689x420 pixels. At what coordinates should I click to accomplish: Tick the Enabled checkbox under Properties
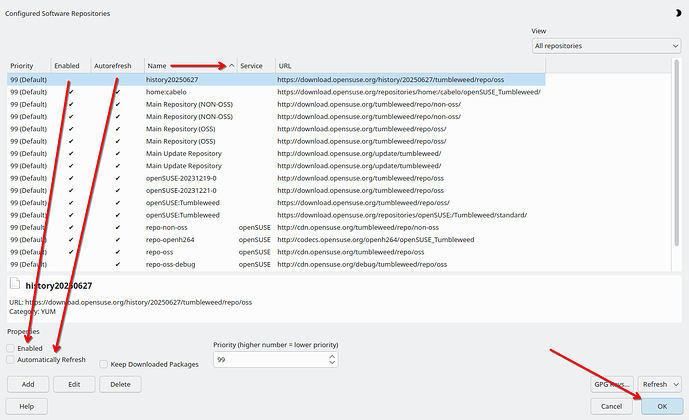click(x=11, y=348)
